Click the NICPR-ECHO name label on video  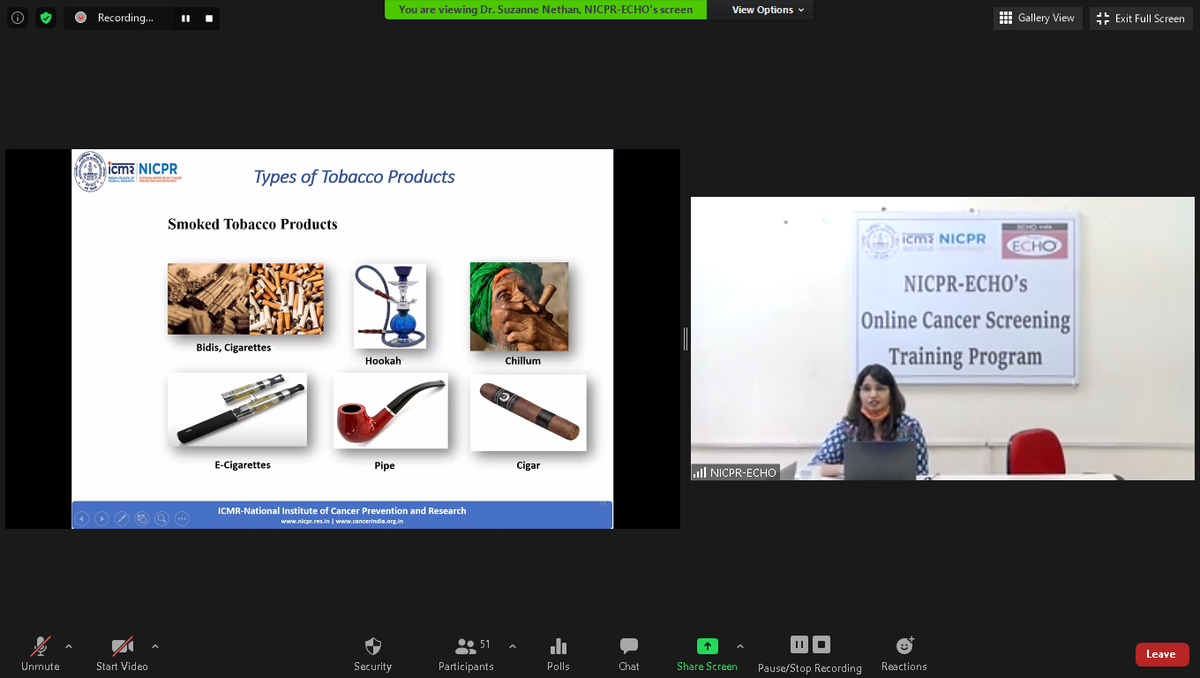[x=735, y=472]
